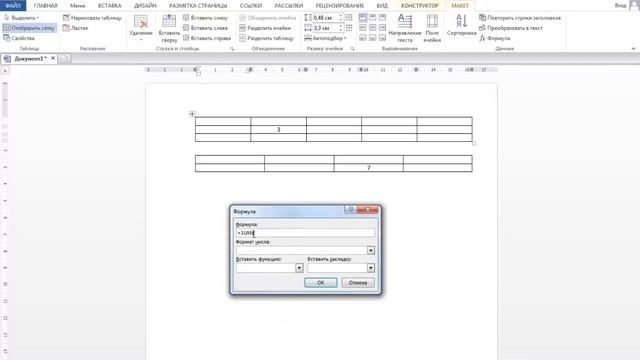Expand the Вставить функцию dropdown

[299, 268]
